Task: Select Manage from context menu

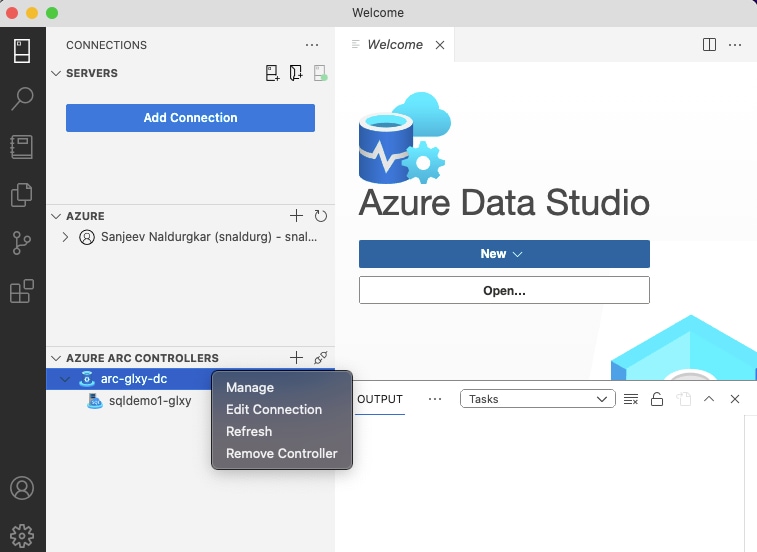Action: (250, 387)
